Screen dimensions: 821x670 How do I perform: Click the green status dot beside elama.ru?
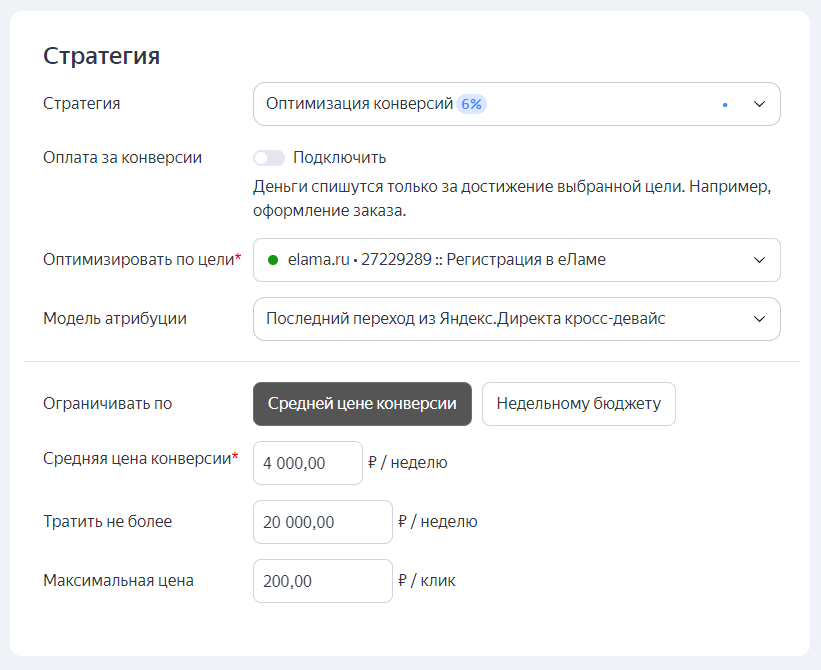click(272, 260)
